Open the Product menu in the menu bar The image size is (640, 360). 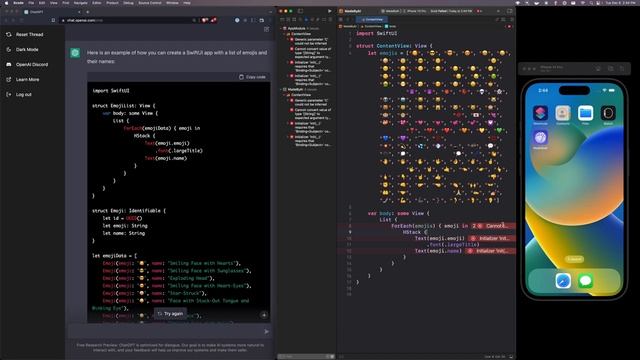[112, 3]
